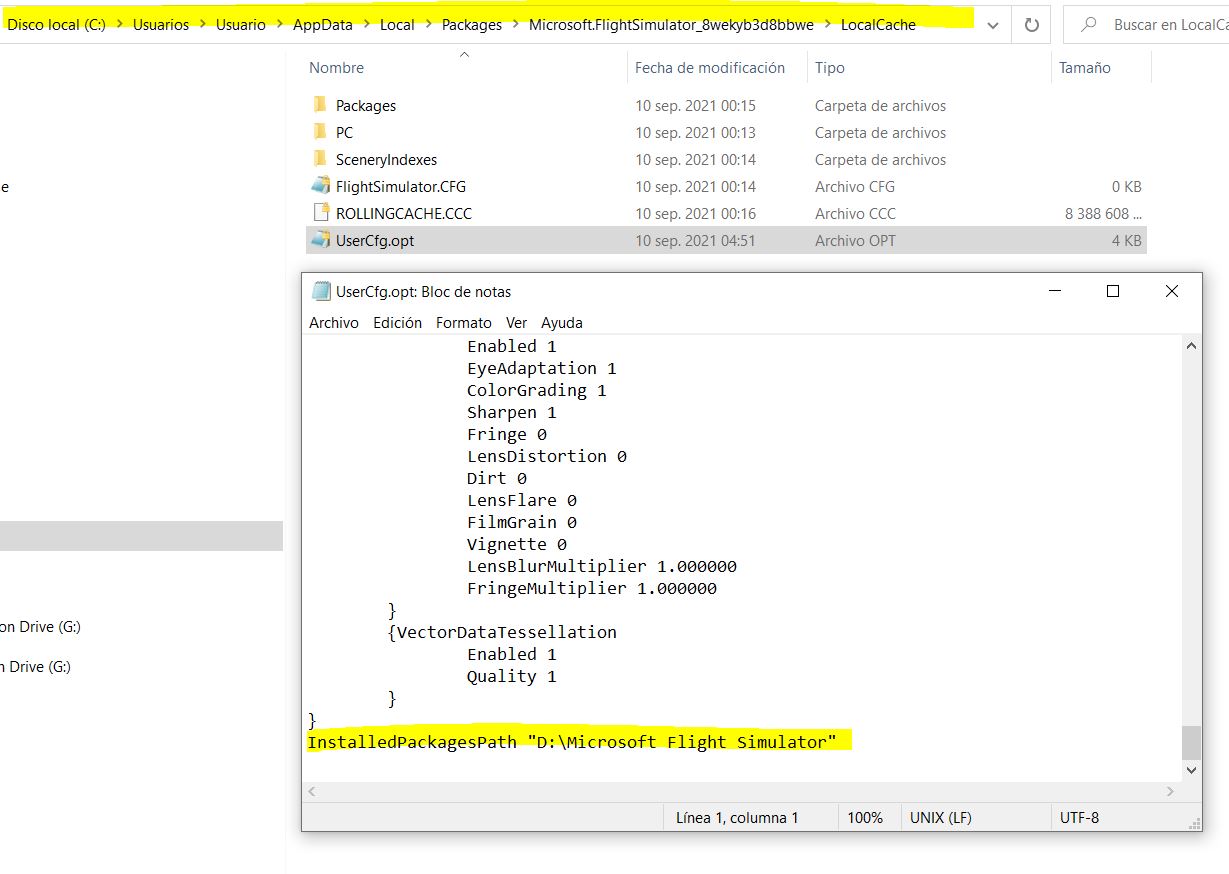Click the UTF-8 encoding status entry

tap(1079, 818)
